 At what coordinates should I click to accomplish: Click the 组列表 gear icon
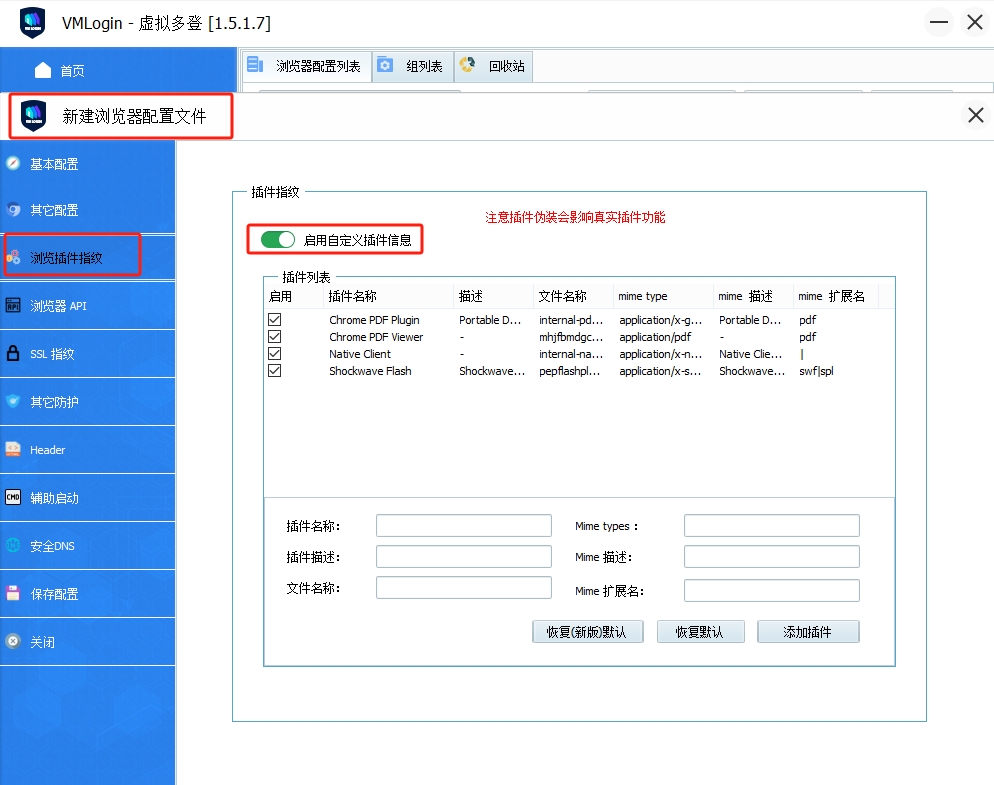pyautogui.click(x=385, y=65)
